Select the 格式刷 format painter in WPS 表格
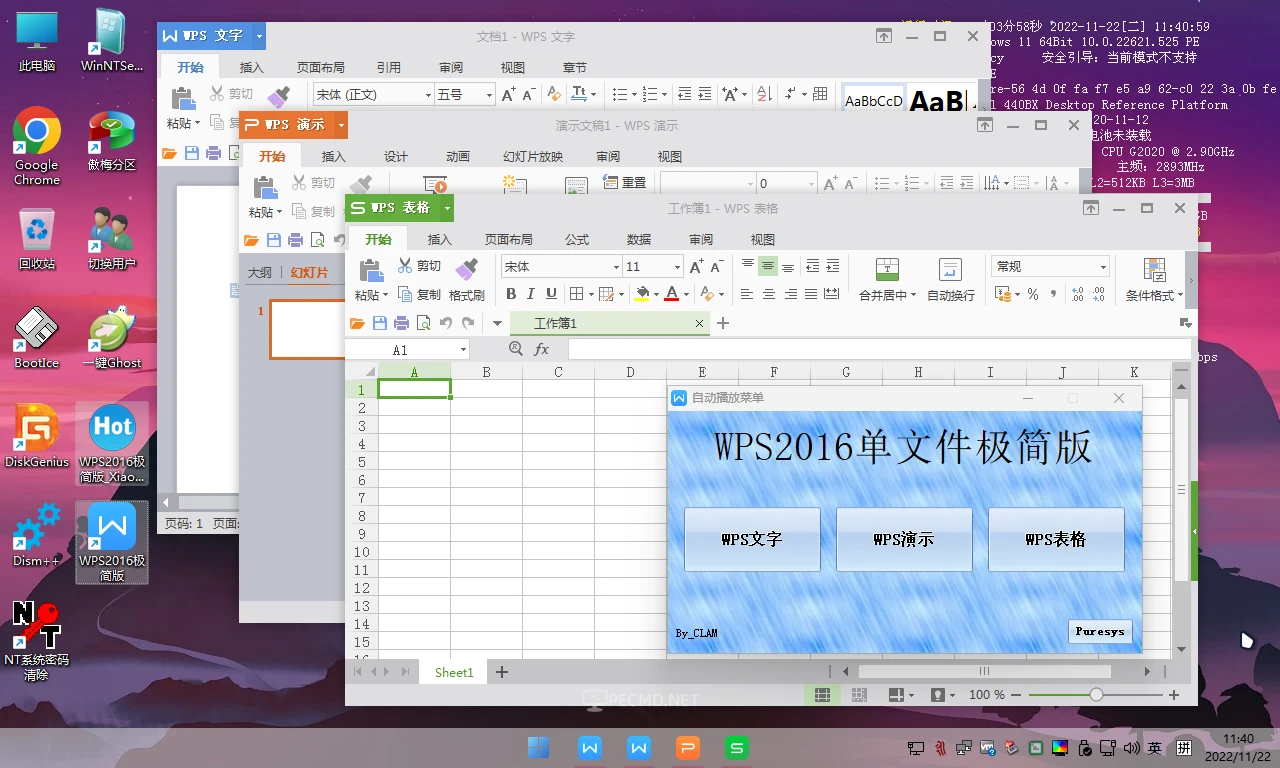Screen dimensions: 1280x768 (467, 280)
